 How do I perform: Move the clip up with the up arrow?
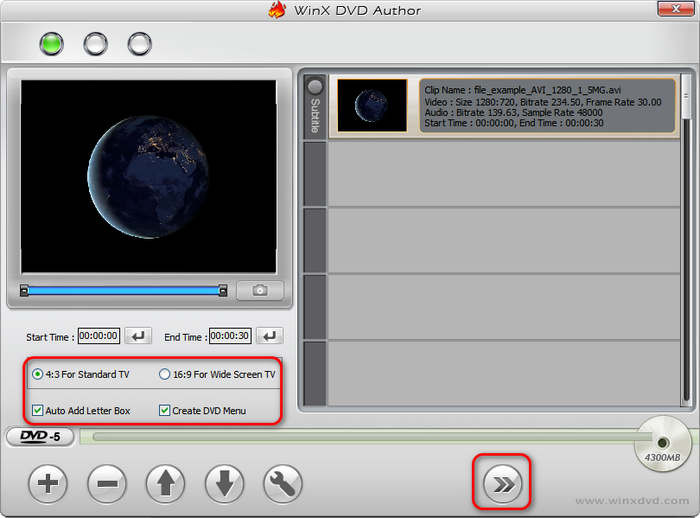(165, 485)
